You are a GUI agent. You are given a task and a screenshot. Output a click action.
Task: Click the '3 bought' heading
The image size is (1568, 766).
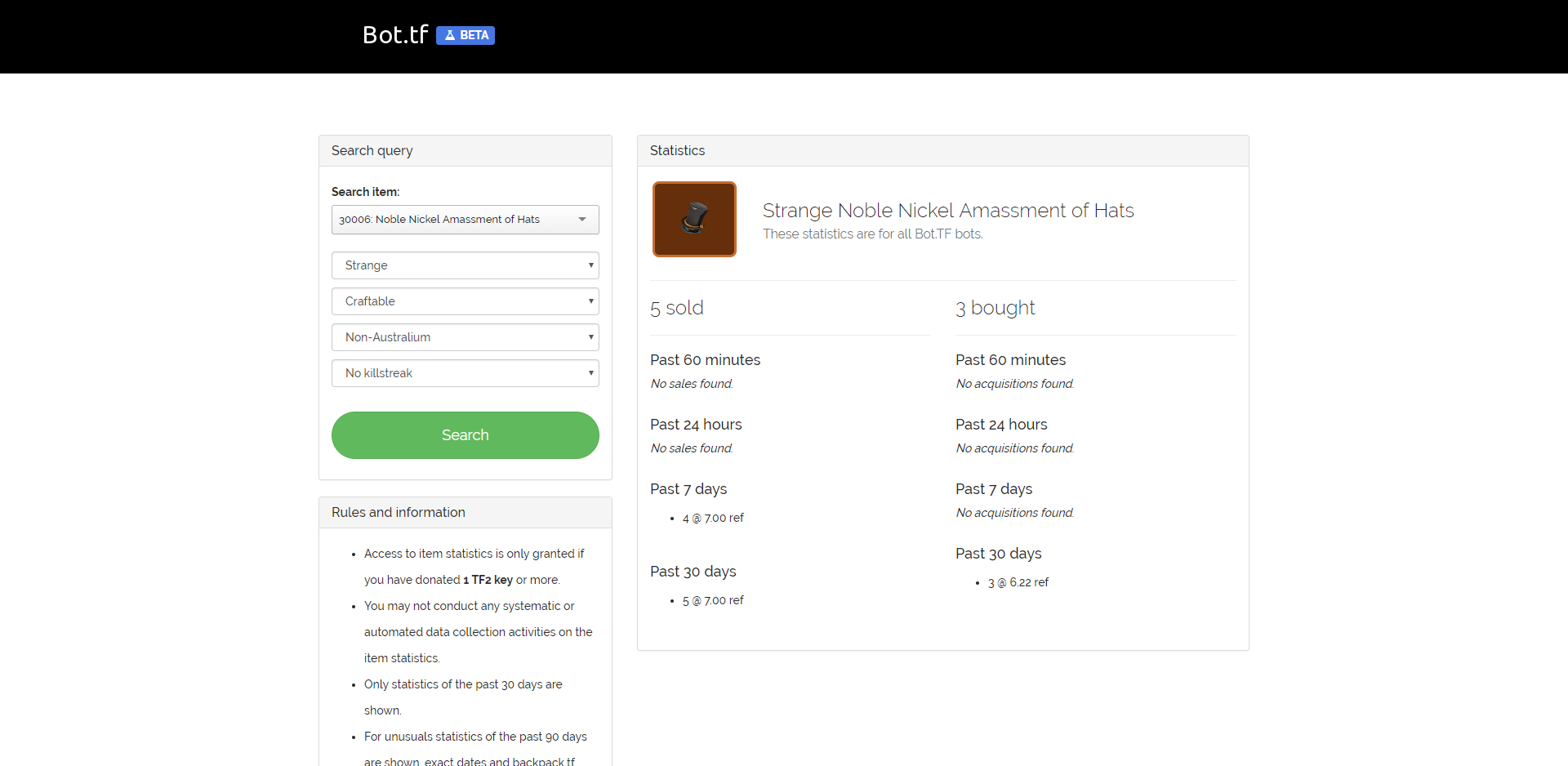pos(995,308)
